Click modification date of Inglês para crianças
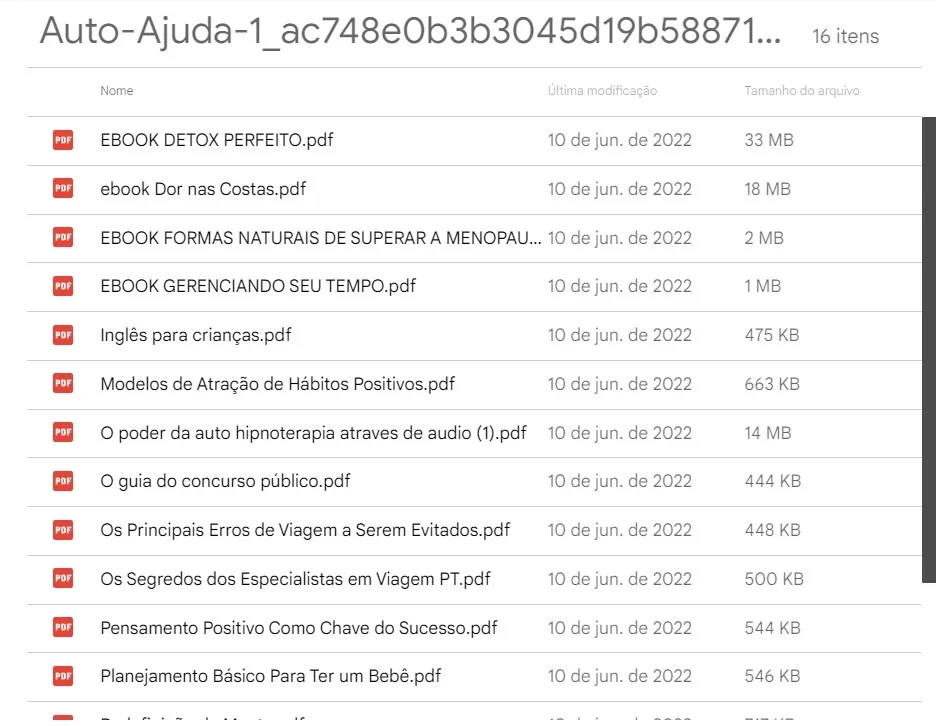 (620, 336)
